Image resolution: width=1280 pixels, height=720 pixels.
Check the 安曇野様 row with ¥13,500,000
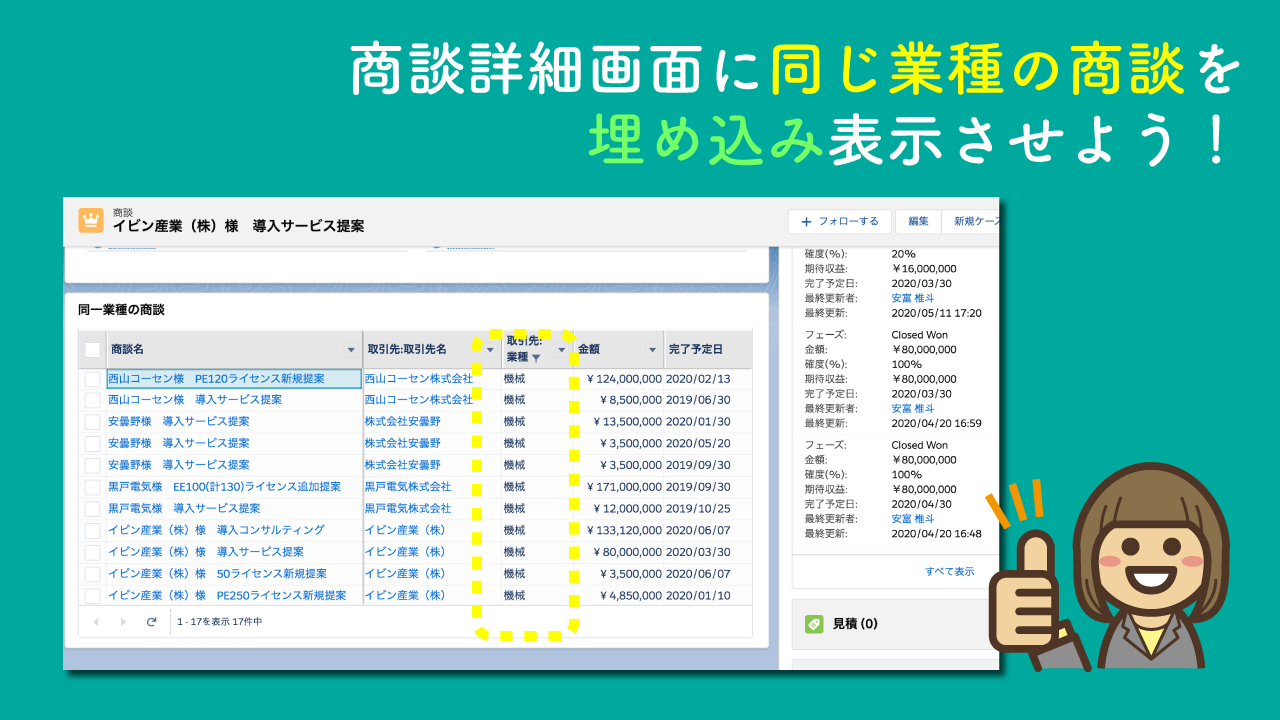point(92,422)
